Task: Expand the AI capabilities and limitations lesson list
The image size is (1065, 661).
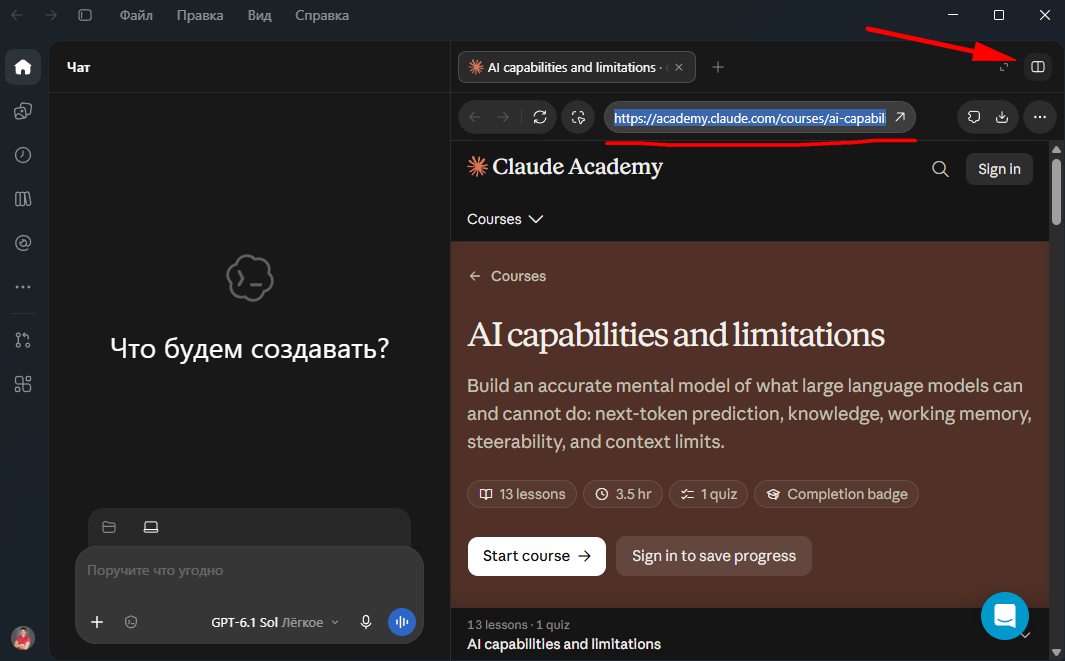Action: pos(1026,636)
